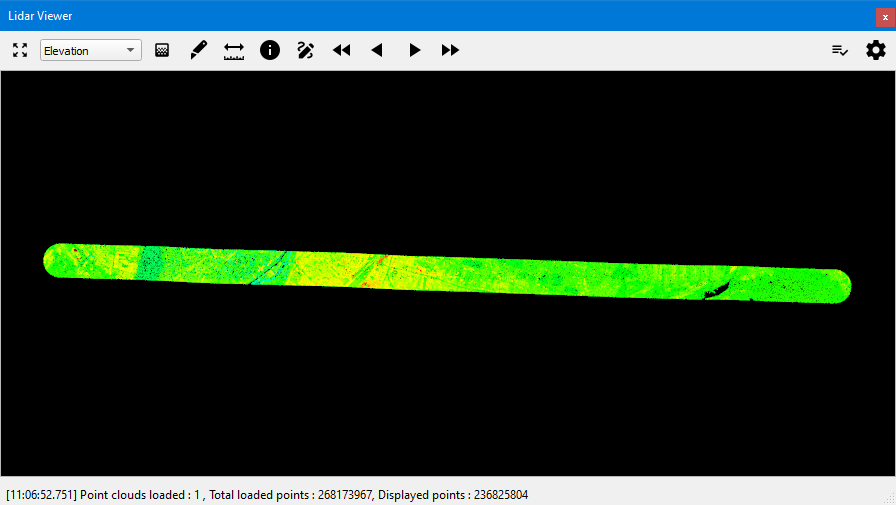The width and height of the screenshot is (896, 505).
Task: Click the fit-to-screen extent icon
Action: [x=19, y=50]
